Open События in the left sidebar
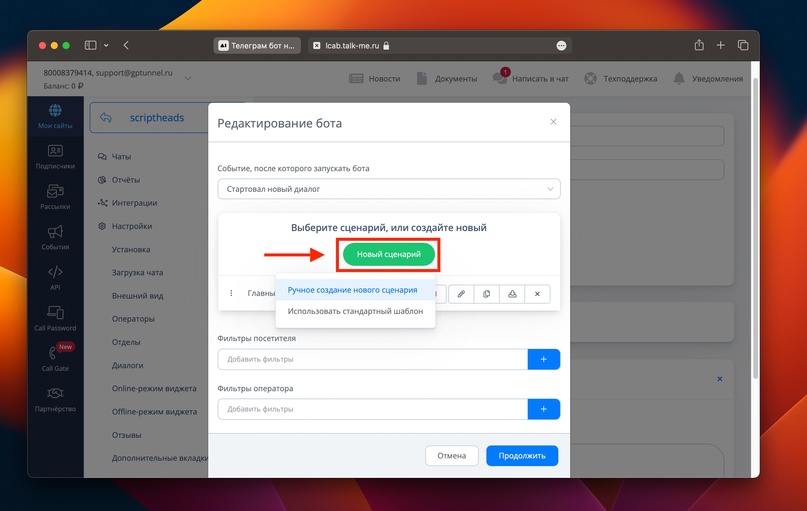Image resolution: width=807 pixels, height=511 pixels. [55, 237]
